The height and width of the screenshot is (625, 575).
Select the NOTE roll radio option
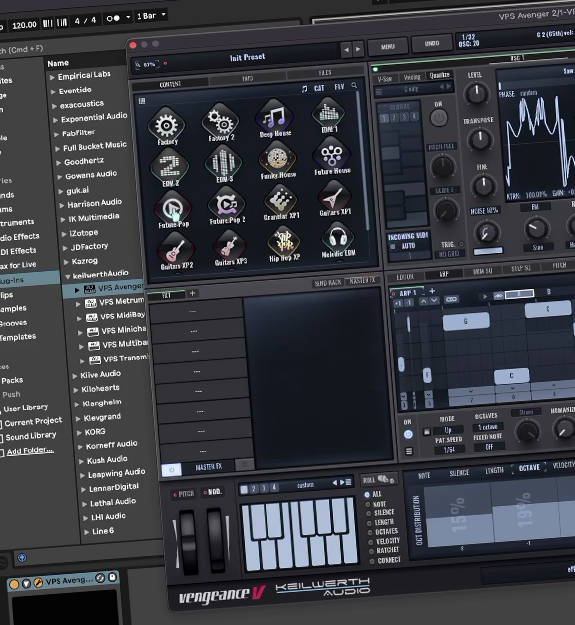[x=368, y=504]
